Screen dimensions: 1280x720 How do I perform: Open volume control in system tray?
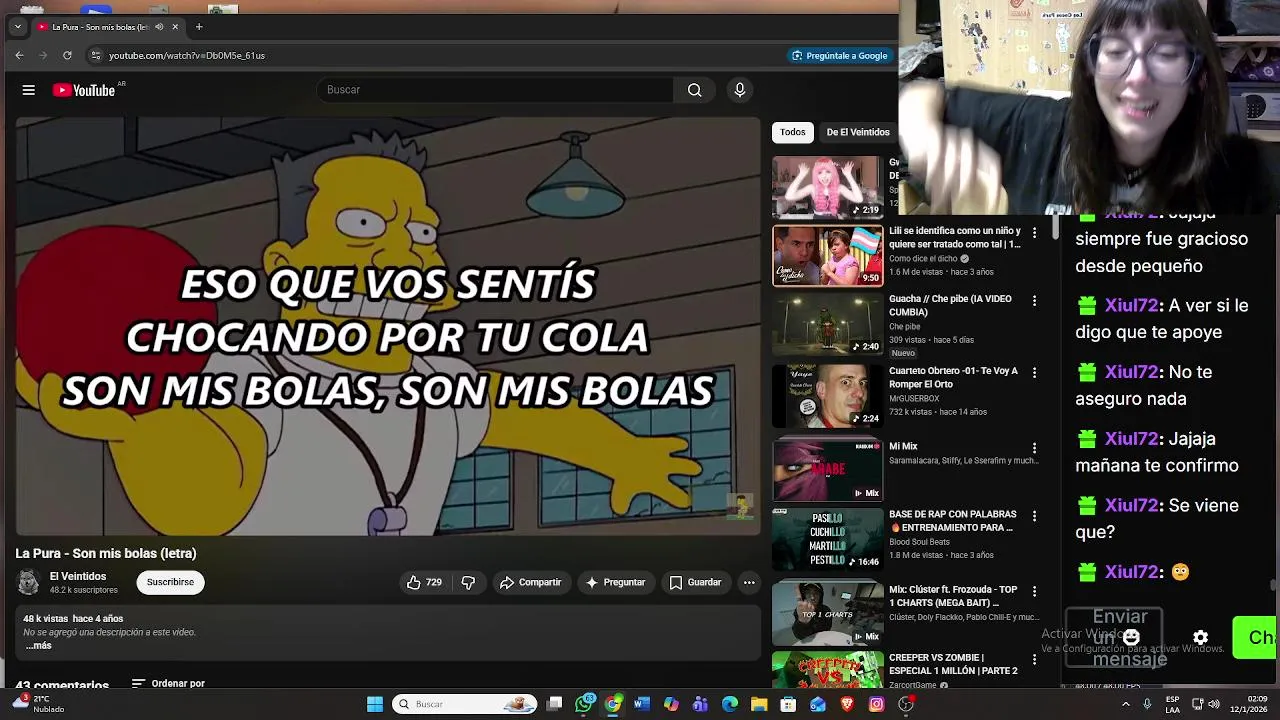(1214, 704)
